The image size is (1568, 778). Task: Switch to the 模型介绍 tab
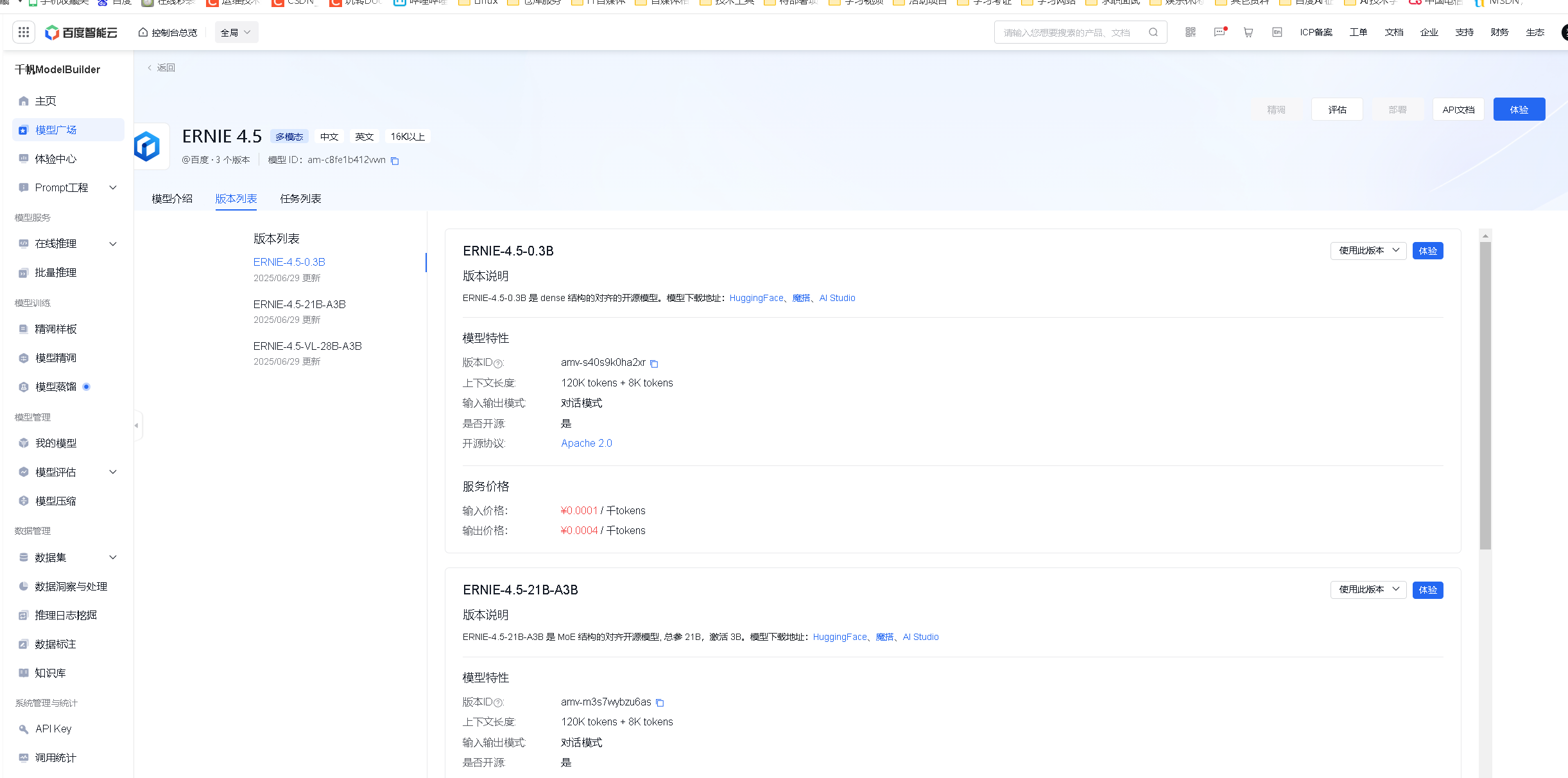tap(172, 199)
